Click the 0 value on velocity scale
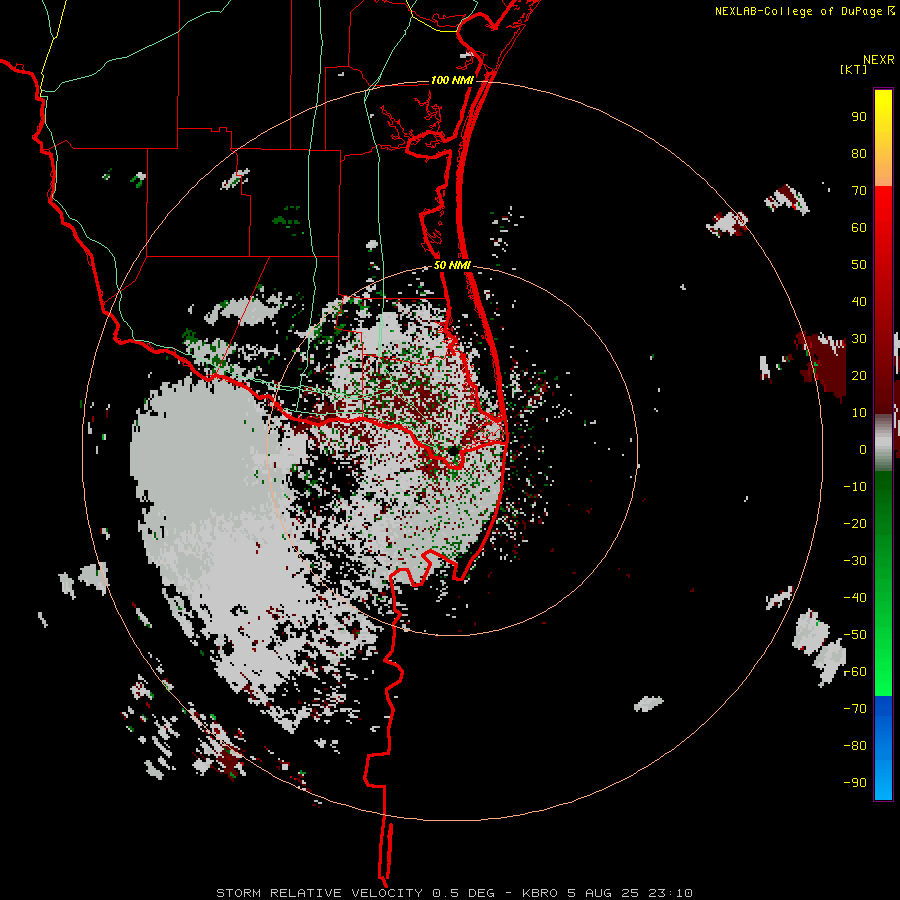 (x=863, y=449)
